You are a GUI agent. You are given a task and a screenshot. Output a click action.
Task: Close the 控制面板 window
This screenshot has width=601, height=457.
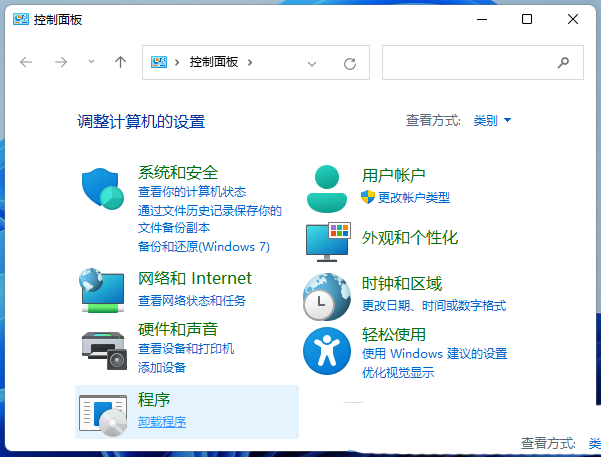pos(573,19)
